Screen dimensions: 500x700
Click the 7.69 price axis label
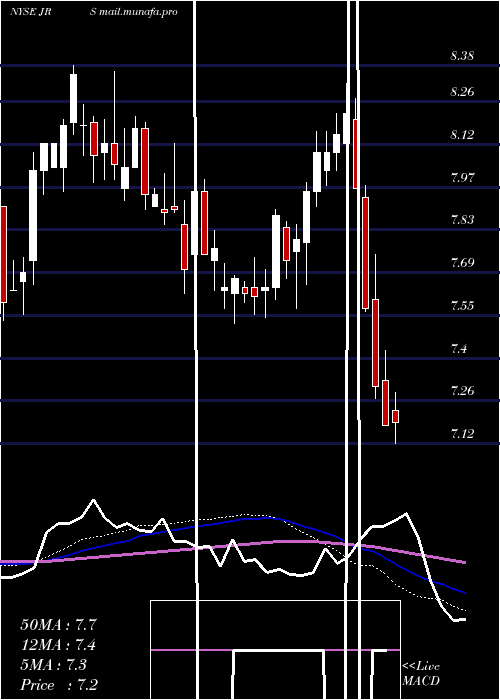pyautogui.click(x=462, y=262)
